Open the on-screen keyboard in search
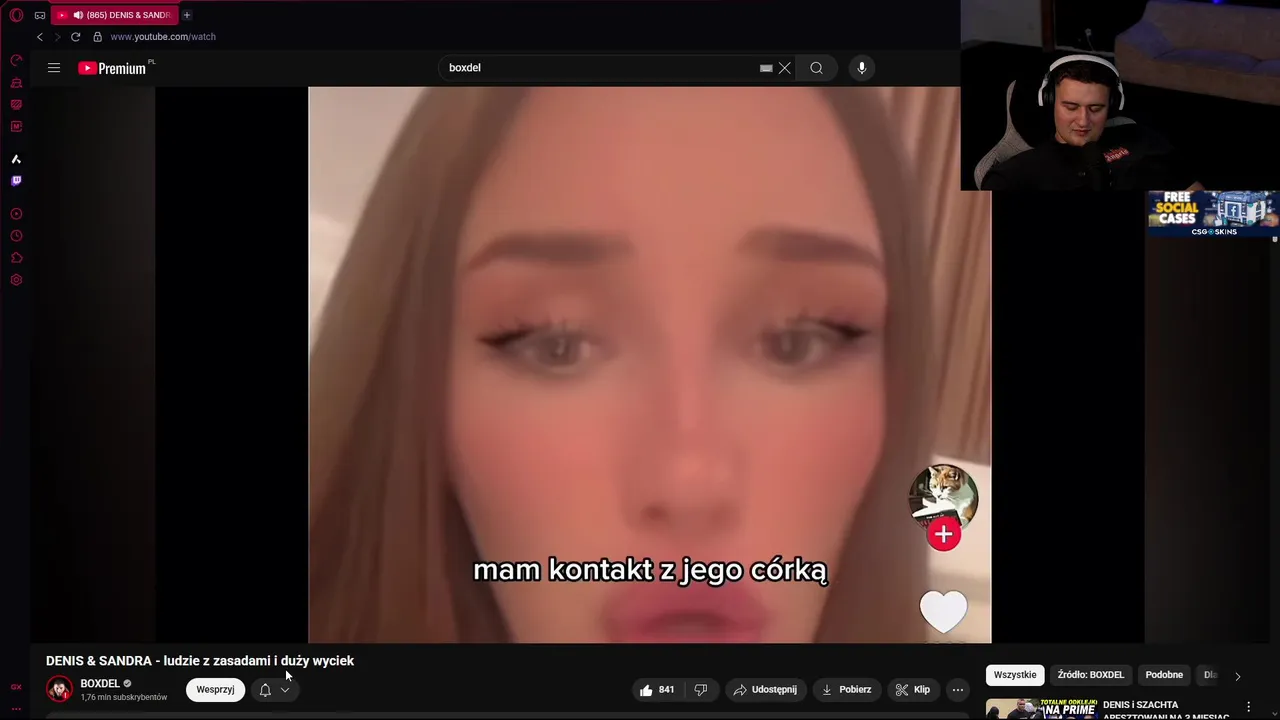 [x=766, y=68]
